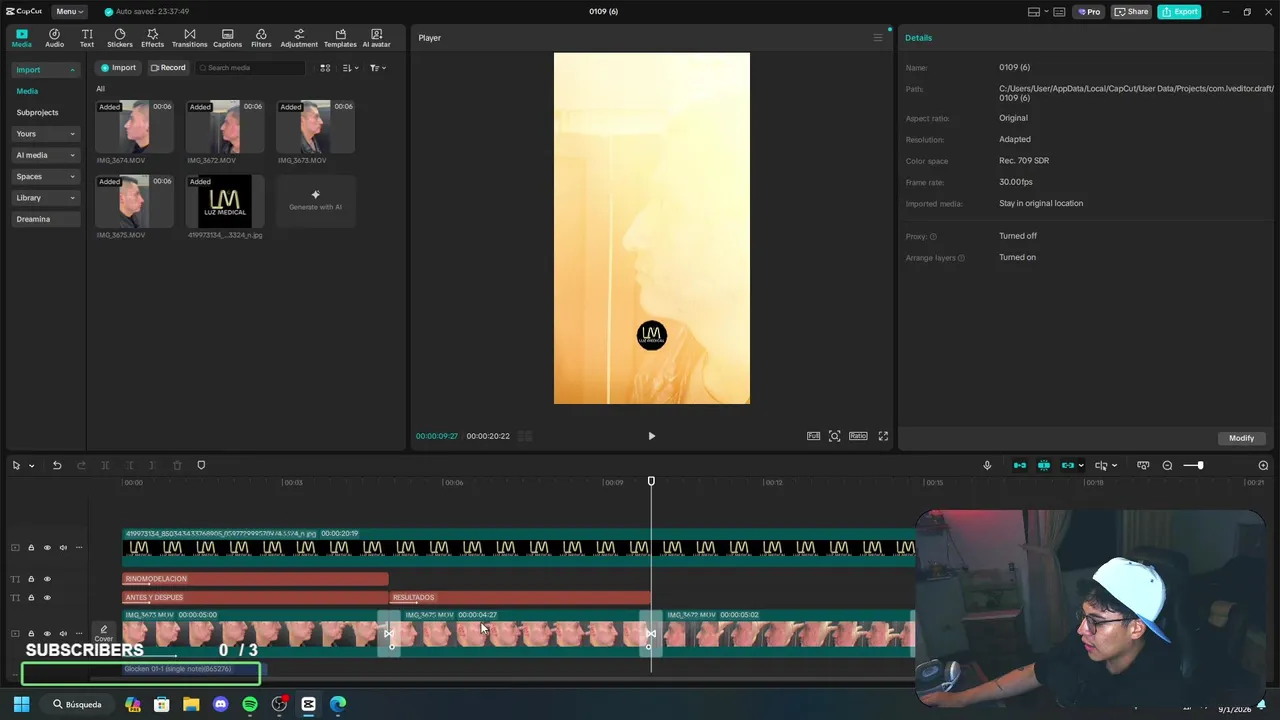This screenshot has height=720, width=1280.
Task: Open the media filter dropdown
Action: pyautogui.click(x=377, y=68)
